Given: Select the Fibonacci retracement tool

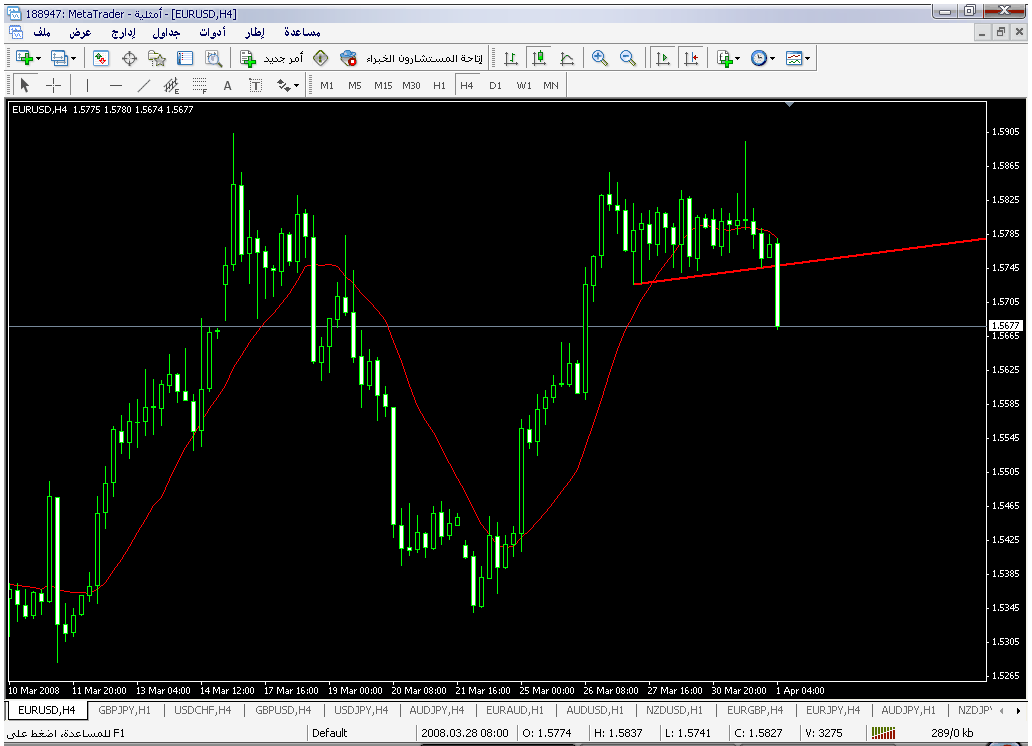Looking at the screenshot, I should coord(199,86).
